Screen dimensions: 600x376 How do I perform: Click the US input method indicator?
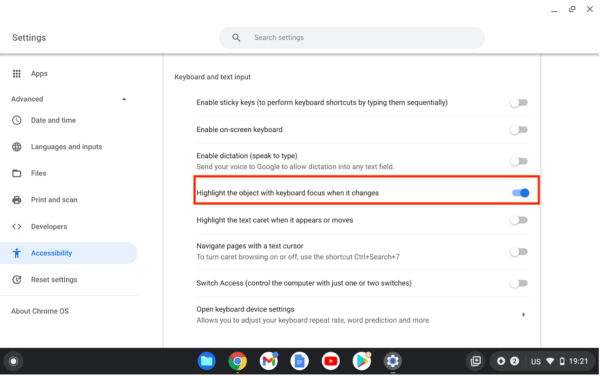pyautogui.click(x=536, y=361)
